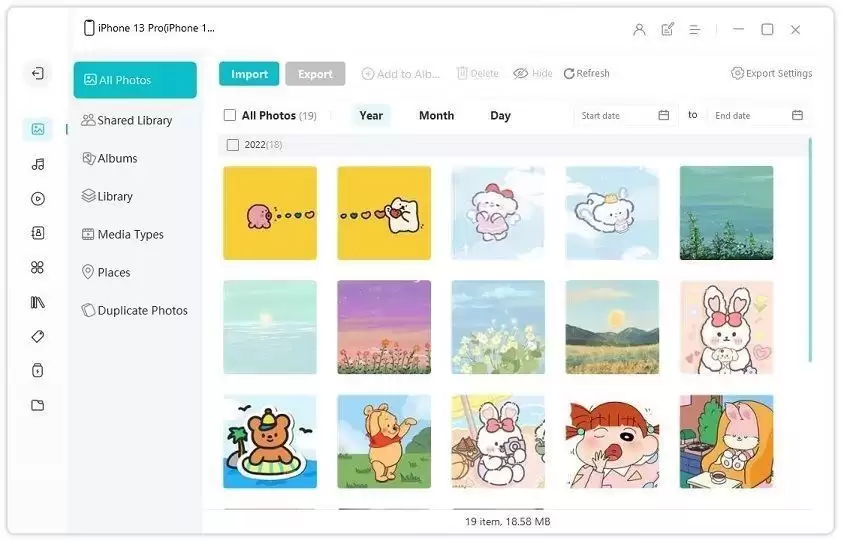Viewport: 841px width, 541px height.
Task: Open the Apps icon in sidebar
Action: pyautogui.click(x=38, y=267)
